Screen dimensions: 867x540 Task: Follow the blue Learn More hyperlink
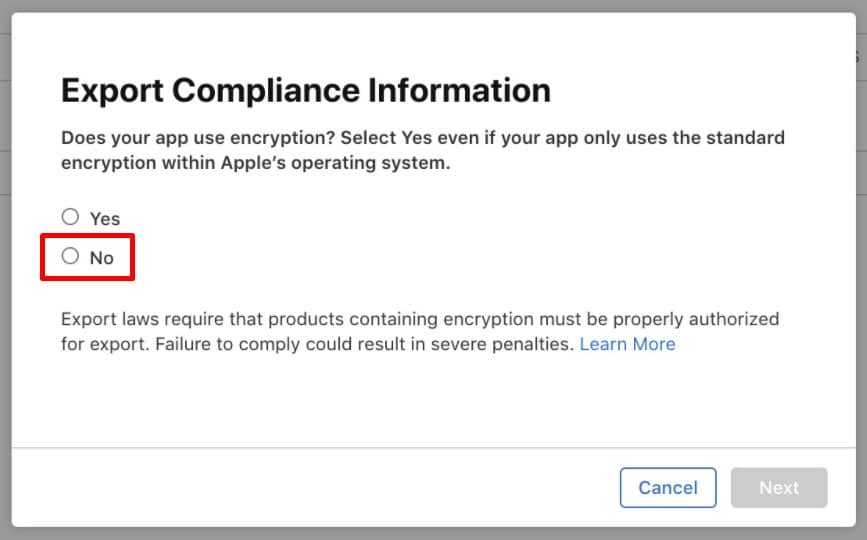point(627,344)
